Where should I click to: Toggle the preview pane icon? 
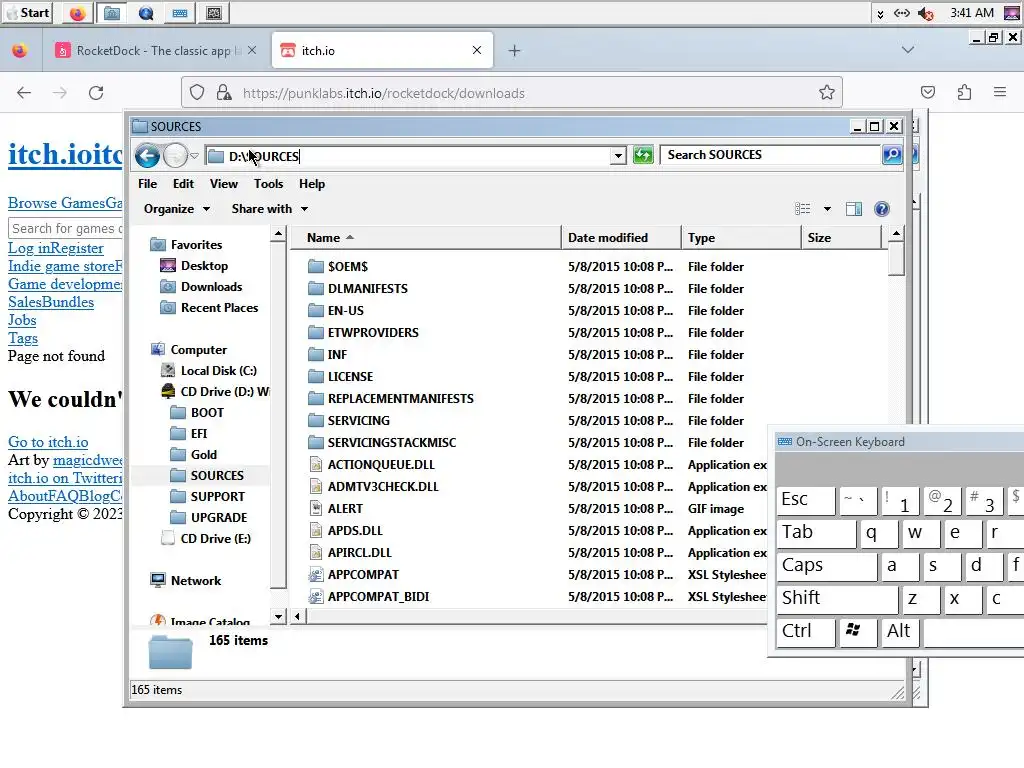click(x=854, y=209)
